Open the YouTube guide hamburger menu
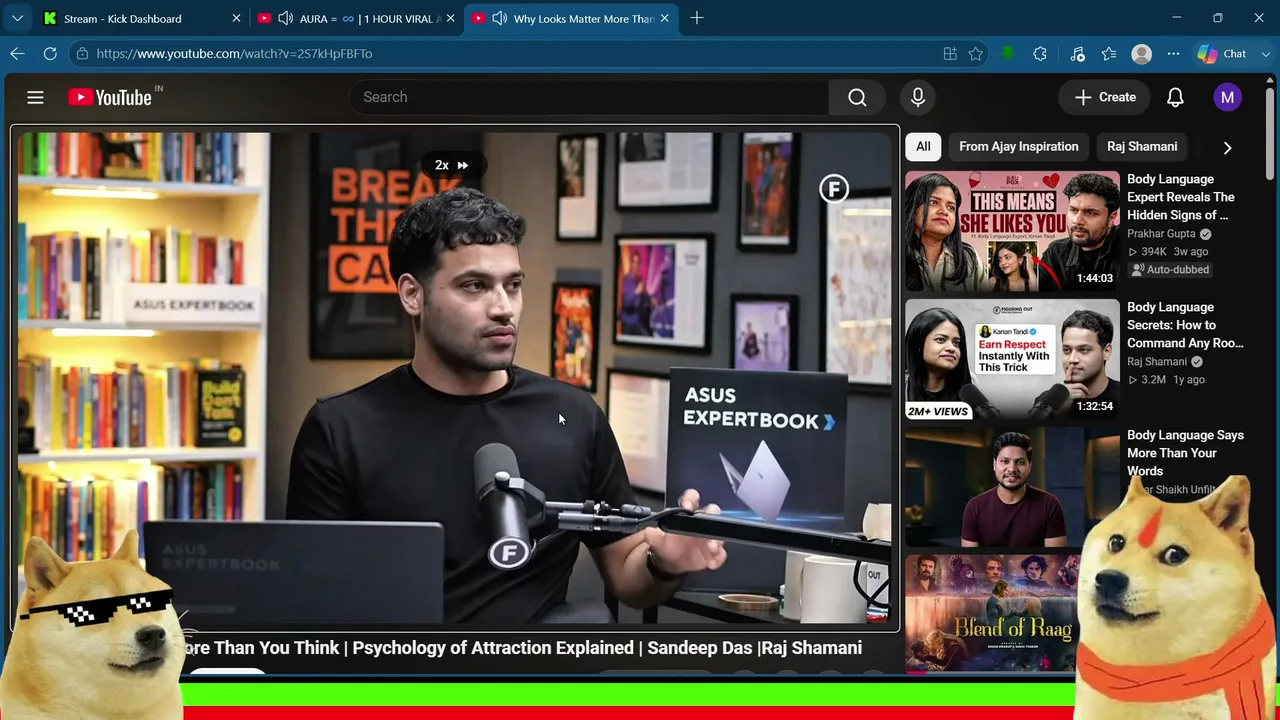The height and width of the screenshot is (720, 1280). click(35, 97)
